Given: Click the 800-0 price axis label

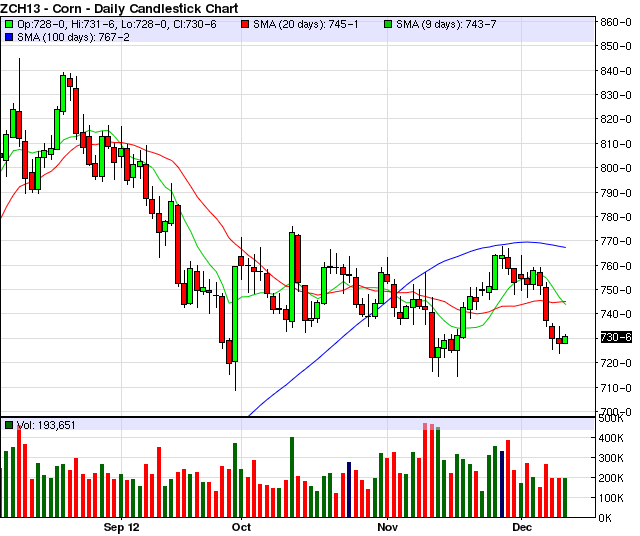Looking at the screenshot, I should (616, 168).
